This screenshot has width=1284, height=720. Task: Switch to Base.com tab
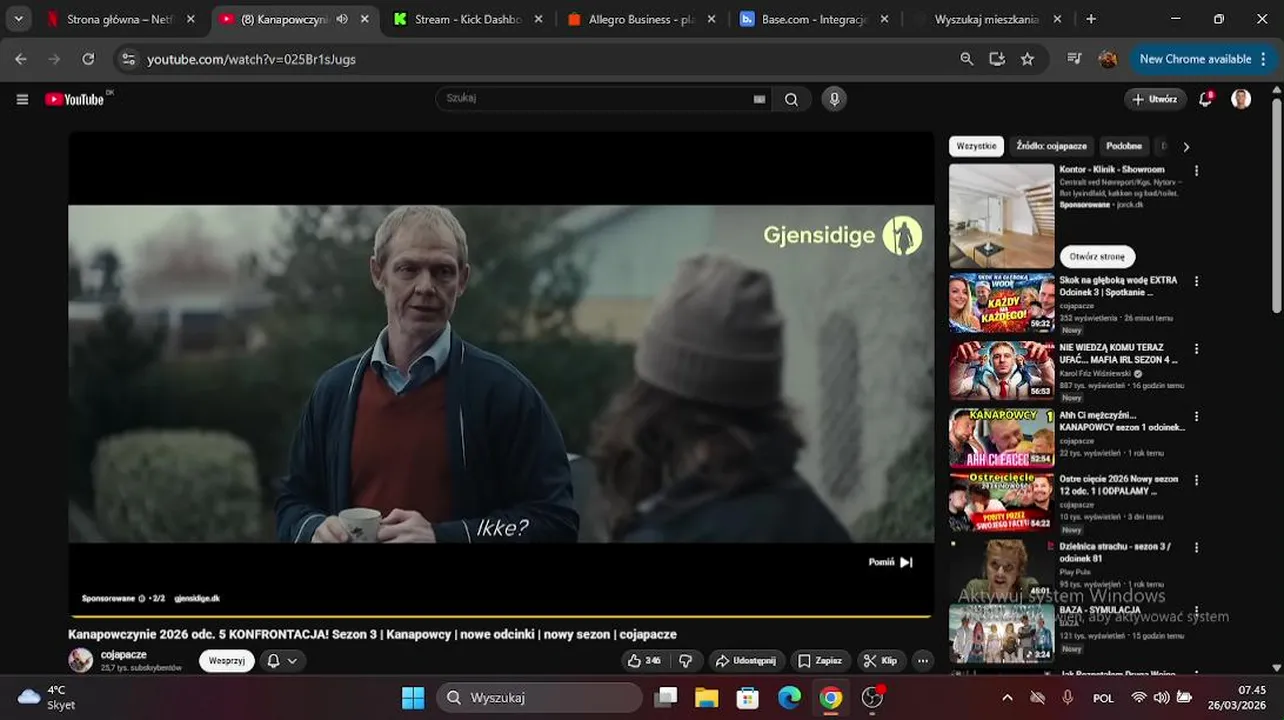pos(815,19)
